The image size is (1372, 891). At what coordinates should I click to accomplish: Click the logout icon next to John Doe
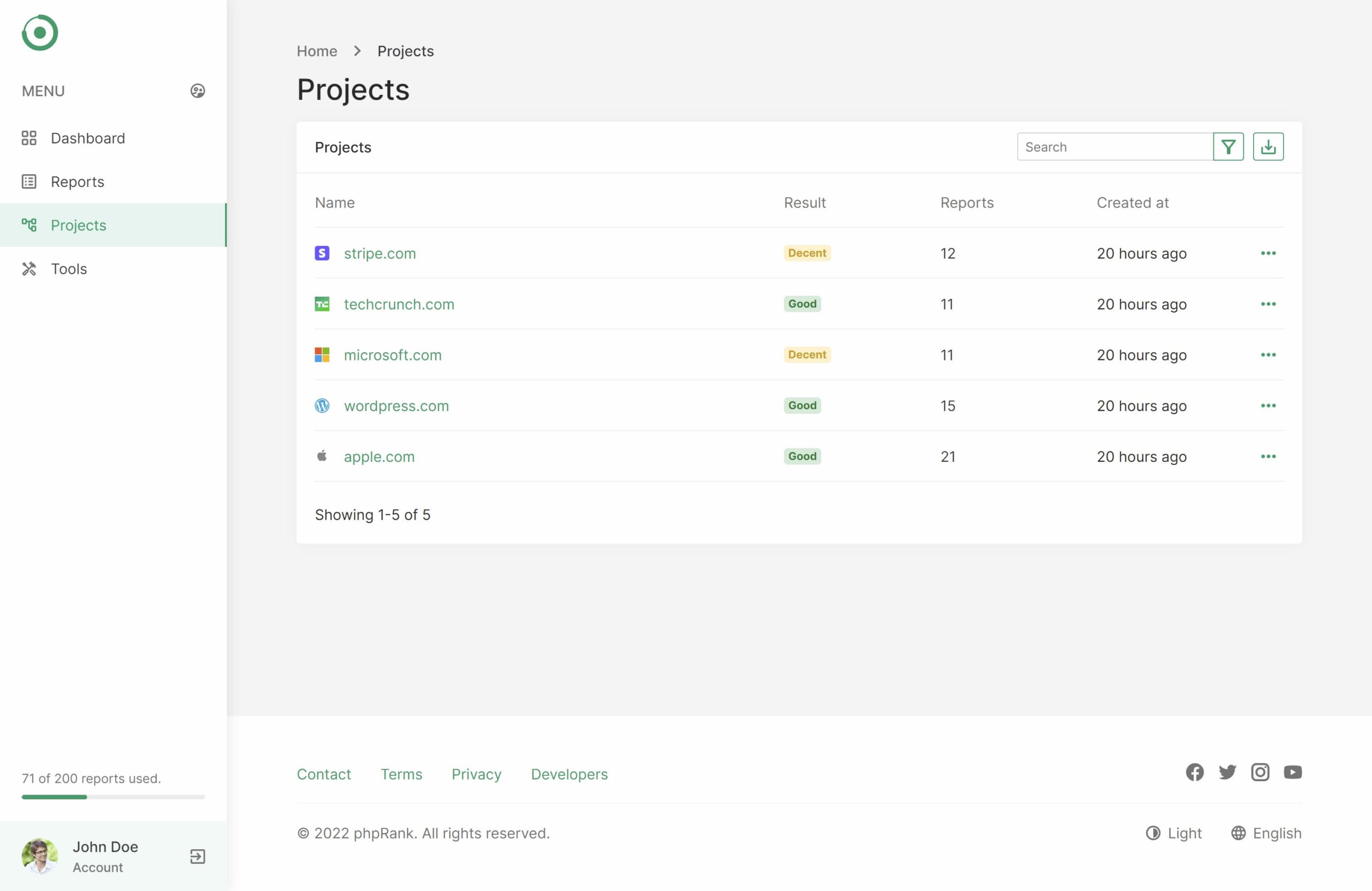[198, 856]
